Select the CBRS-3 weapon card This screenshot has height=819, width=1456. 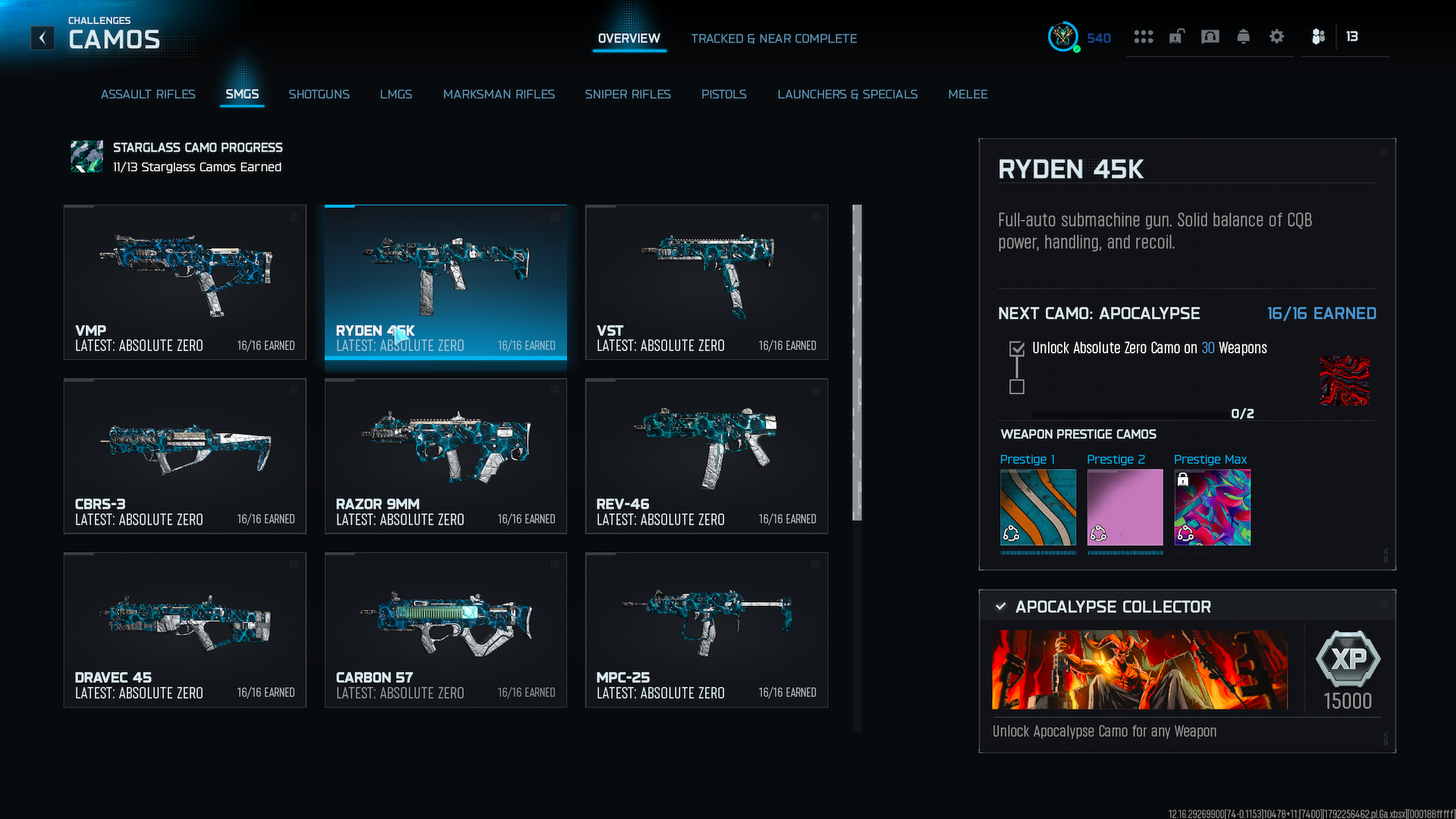coord(185,456)
